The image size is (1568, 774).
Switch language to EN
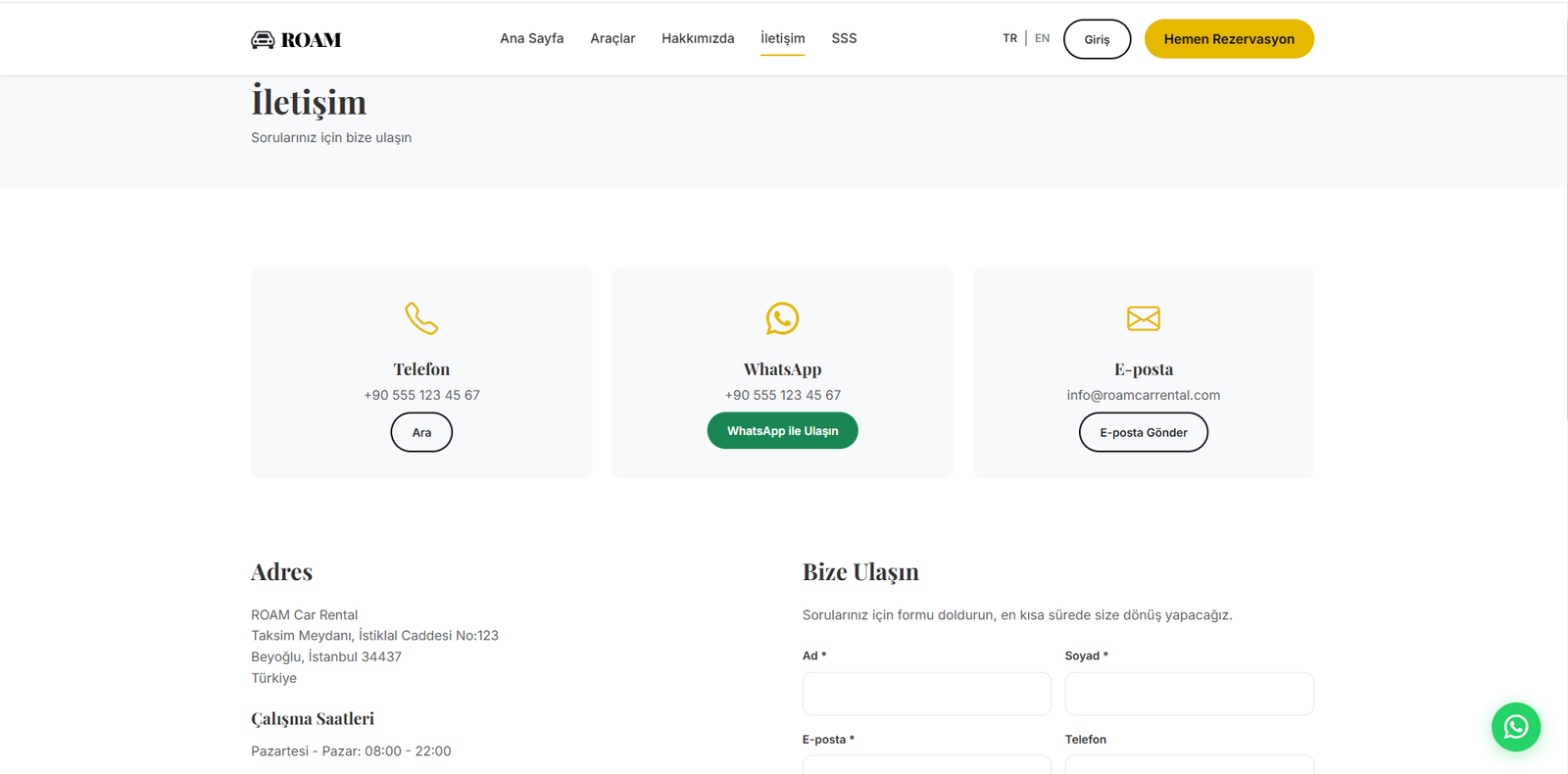(1042, 38)
